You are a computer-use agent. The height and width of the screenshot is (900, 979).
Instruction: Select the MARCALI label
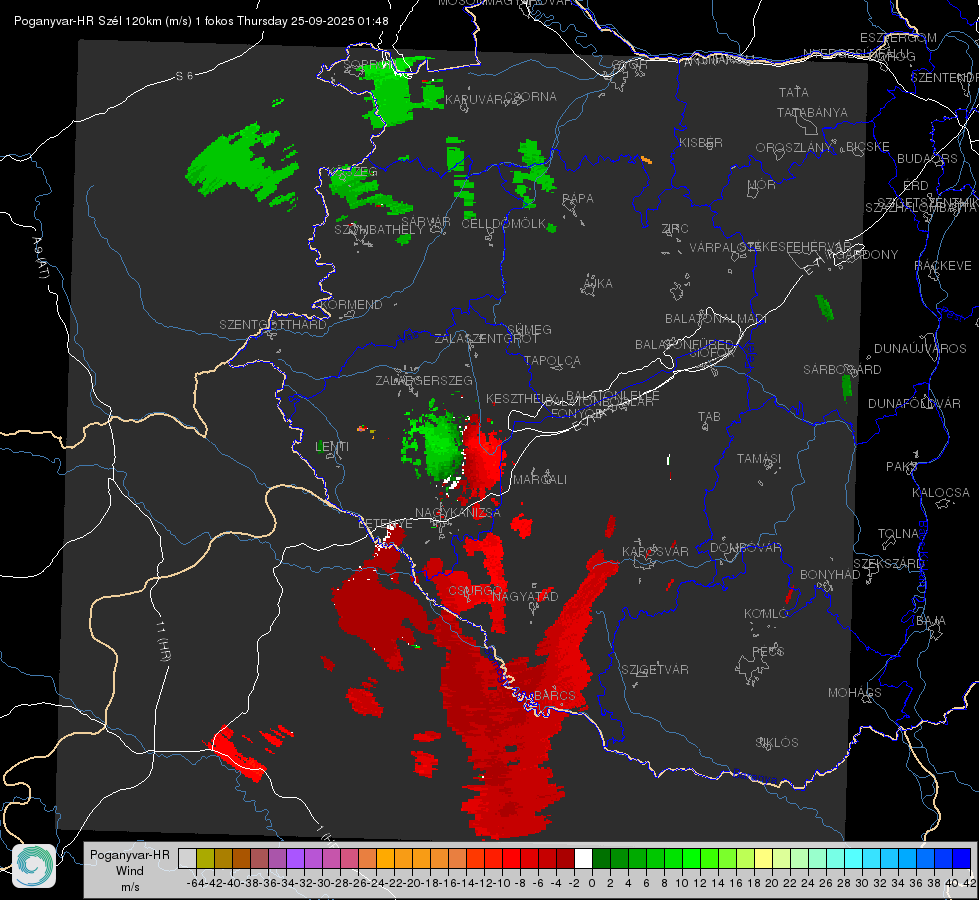(x=540, y=480)
